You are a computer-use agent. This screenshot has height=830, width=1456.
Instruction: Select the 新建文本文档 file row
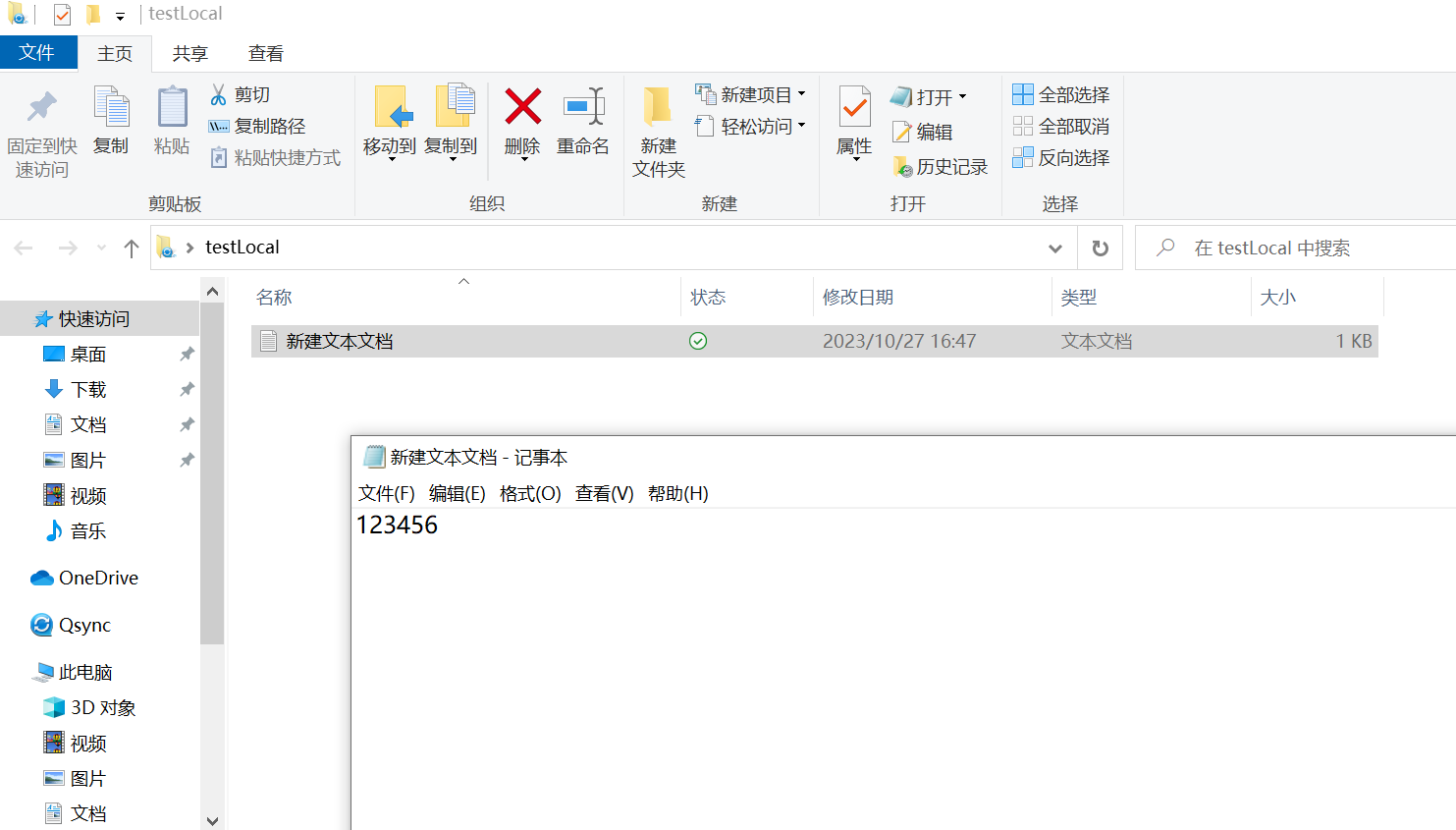click(815, 341)
